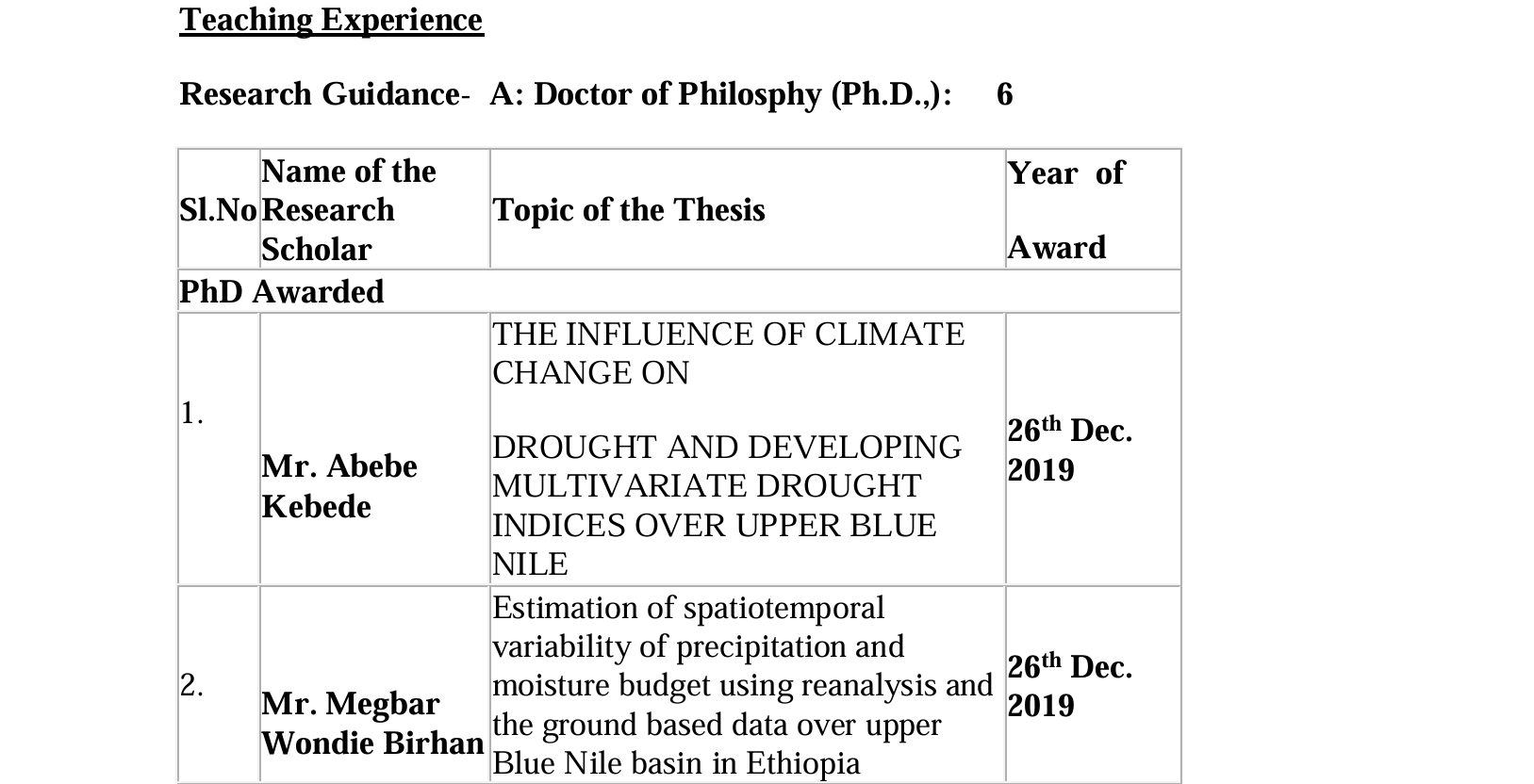This screenshot has width=1534, height=784.
Task: Click the 'Research Guidance- A: Doctor of Philosphy' line
Action: [566, 94]
